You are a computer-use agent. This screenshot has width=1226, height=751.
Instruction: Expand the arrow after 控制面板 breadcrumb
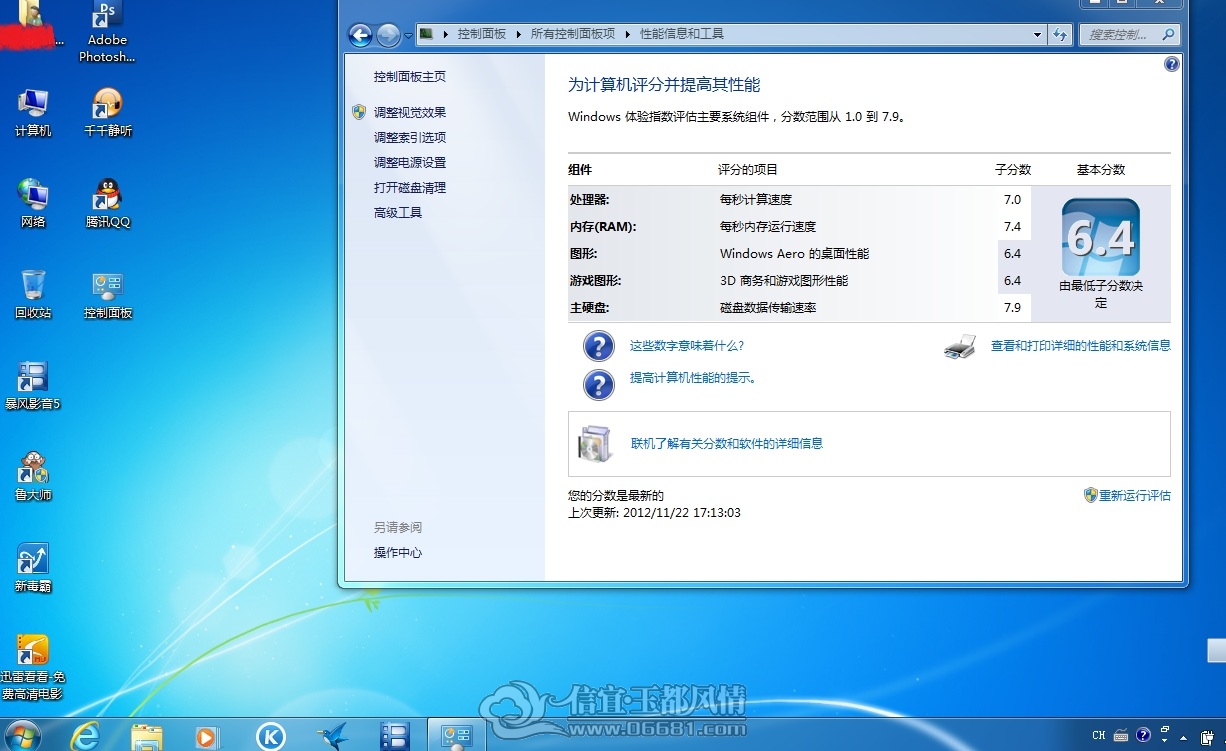(x=519, y=34)
